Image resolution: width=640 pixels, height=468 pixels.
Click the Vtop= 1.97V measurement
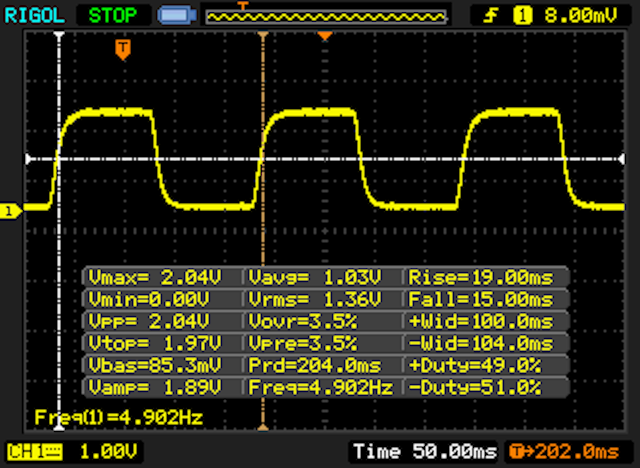(154, 343)
